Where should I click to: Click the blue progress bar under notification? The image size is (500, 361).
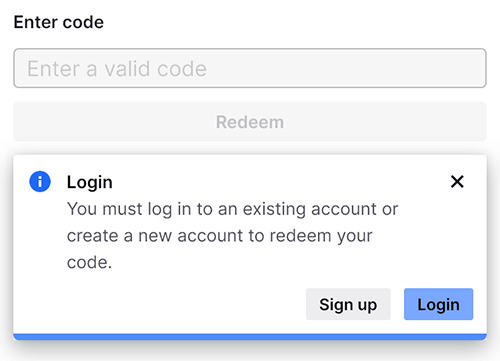(250, 336)
